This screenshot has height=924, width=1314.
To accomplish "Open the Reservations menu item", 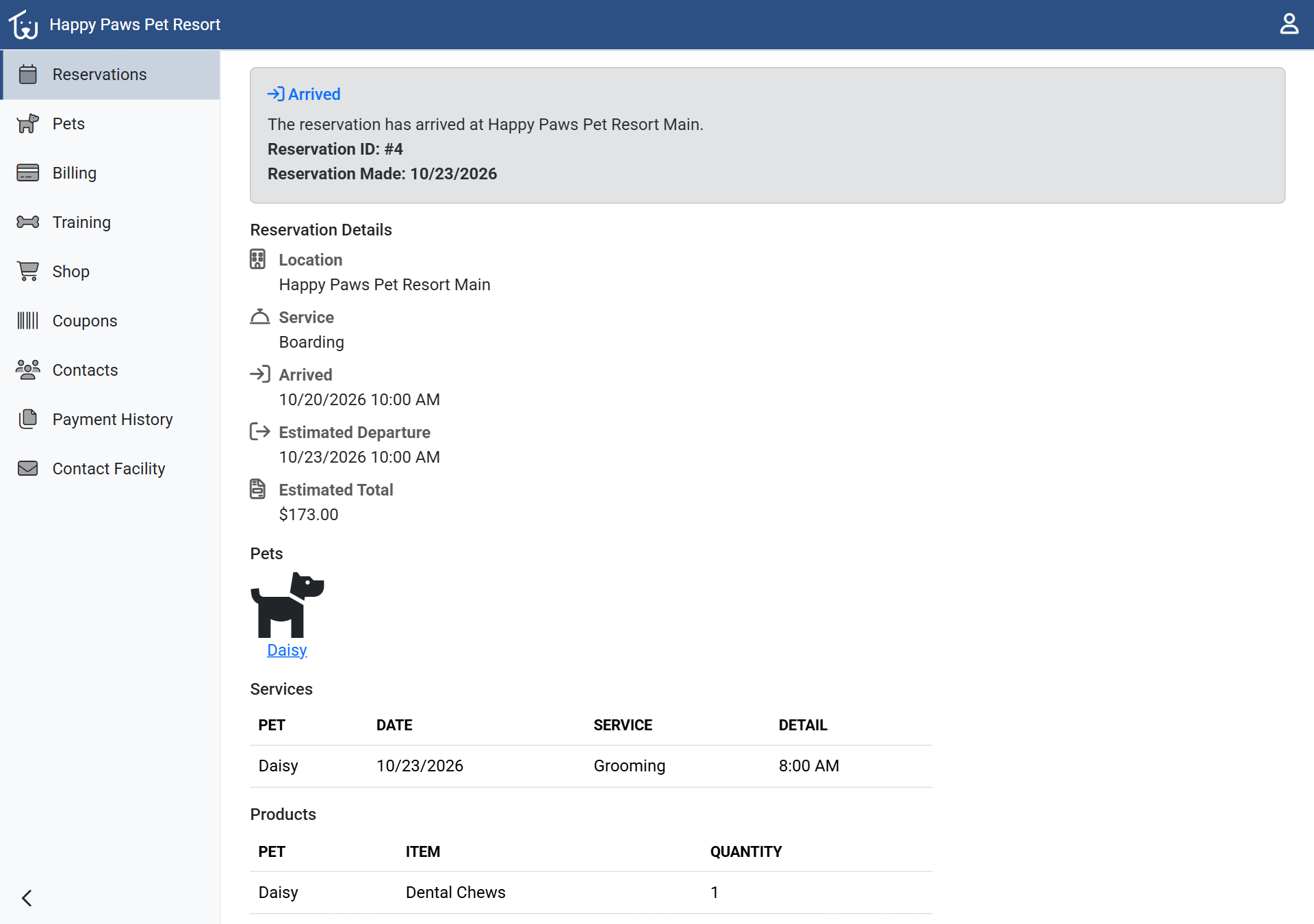I will 111,75.
